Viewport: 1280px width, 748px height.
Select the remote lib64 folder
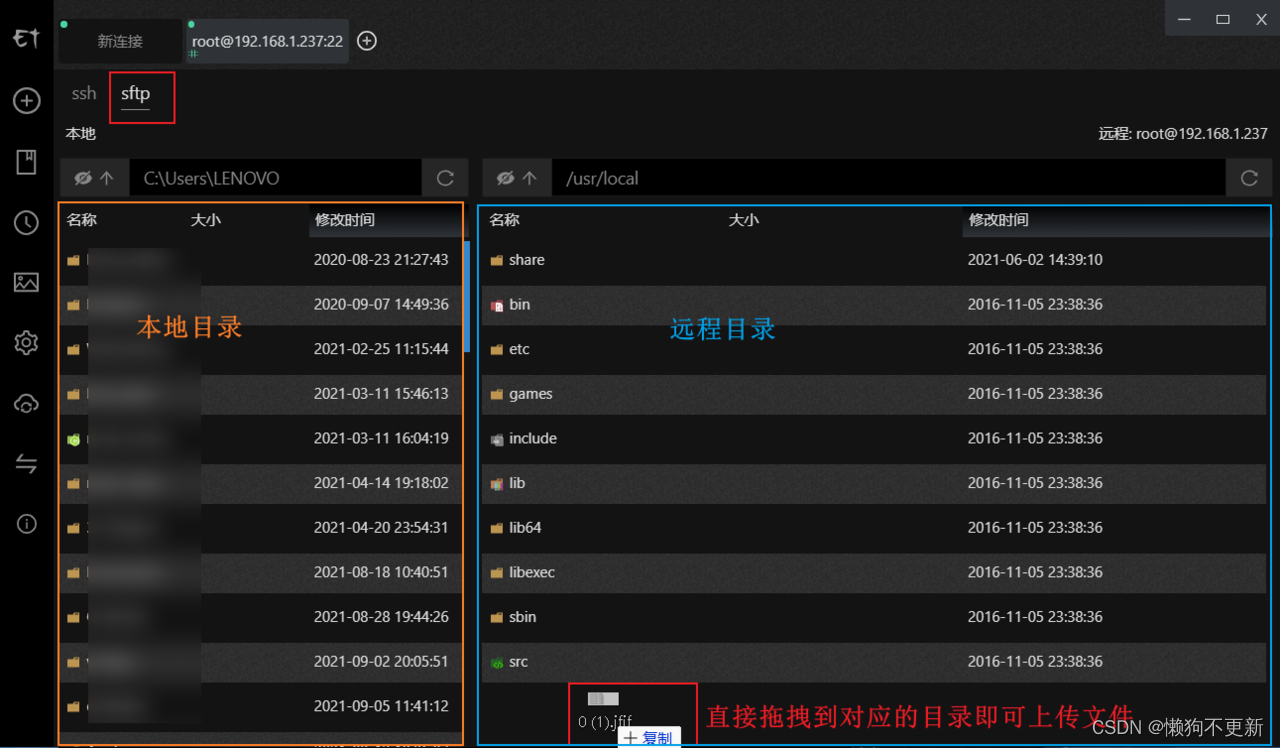point(874,527)
